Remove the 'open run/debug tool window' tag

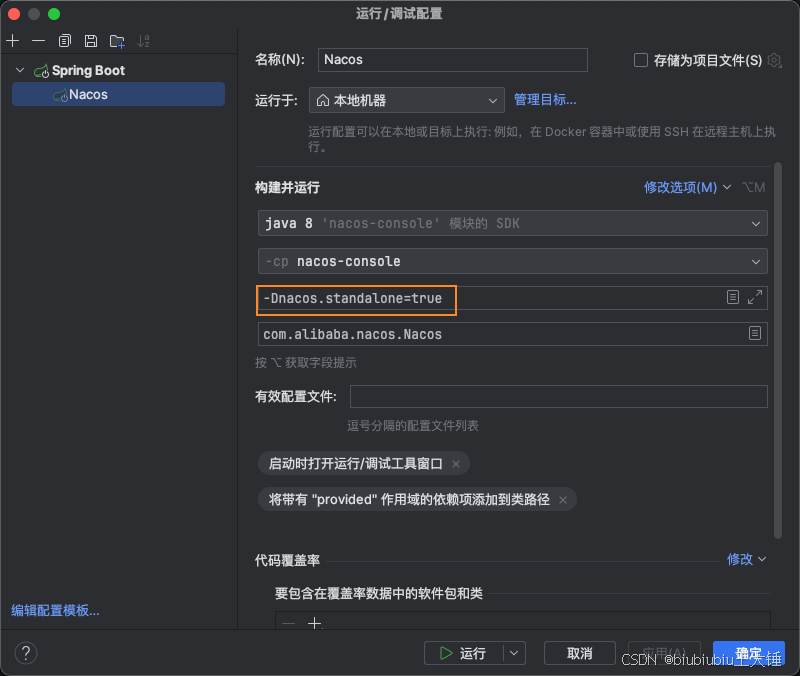pyautogui.click(x=456, y=464)
